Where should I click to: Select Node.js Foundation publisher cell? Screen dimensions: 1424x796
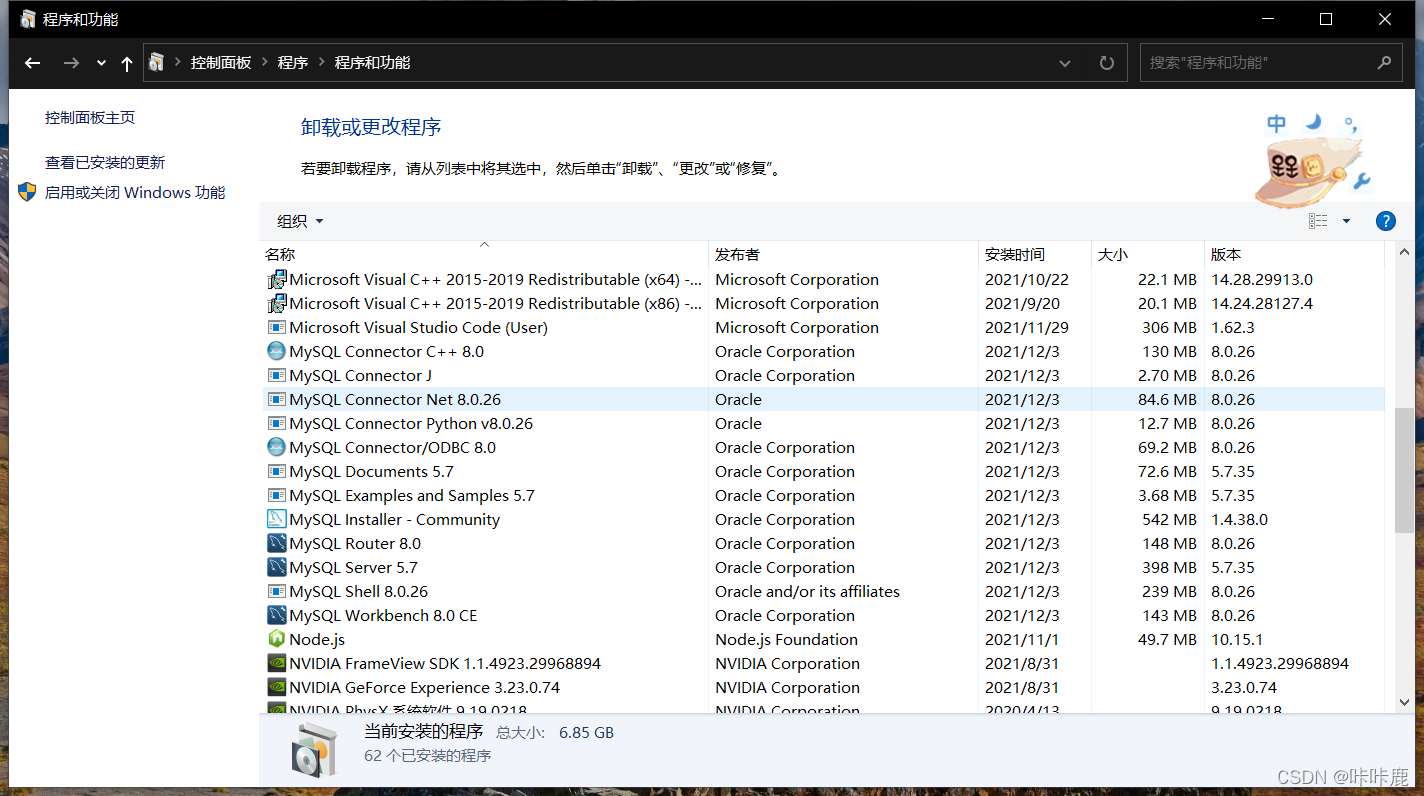pos(786,639)
